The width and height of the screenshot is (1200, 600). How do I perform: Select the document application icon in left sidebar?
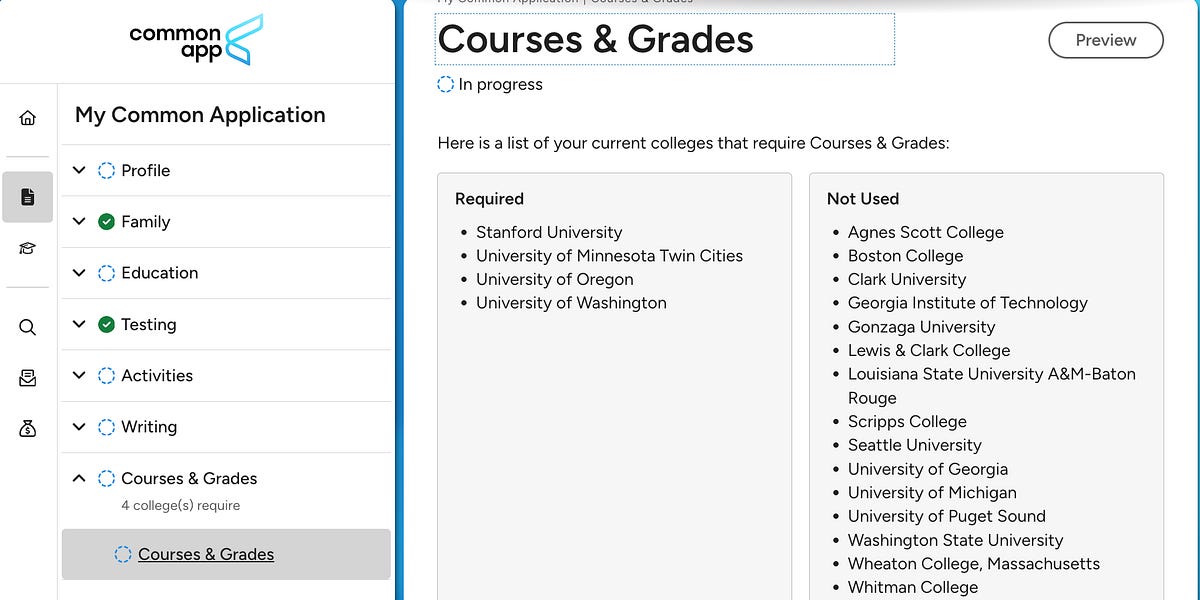click(27, 197)
